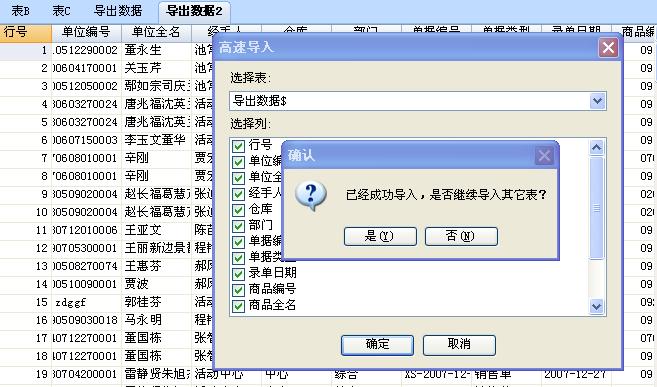
Task: Toggle the 单位编号 column checkbox
Action: 238,162
